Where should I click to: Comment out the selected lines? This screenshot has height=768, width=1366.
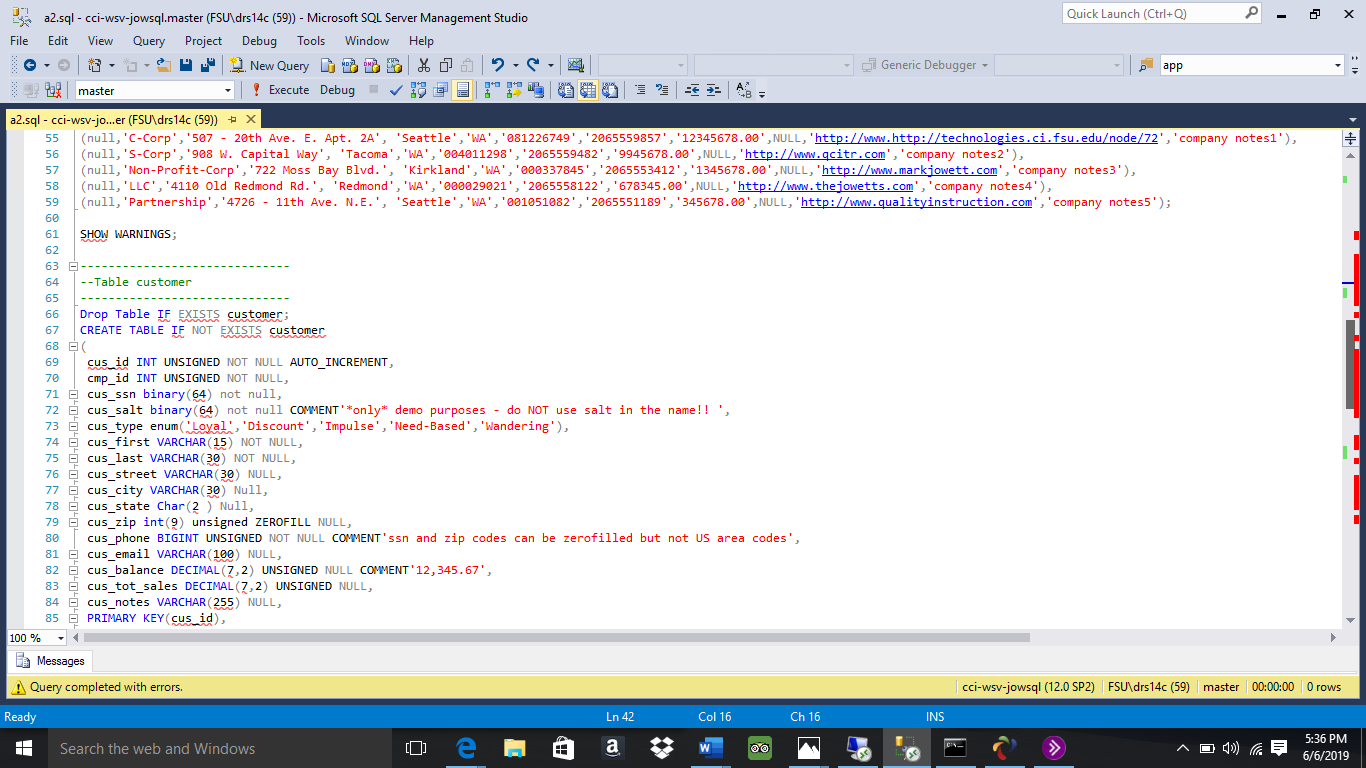(x=640, y=90)
